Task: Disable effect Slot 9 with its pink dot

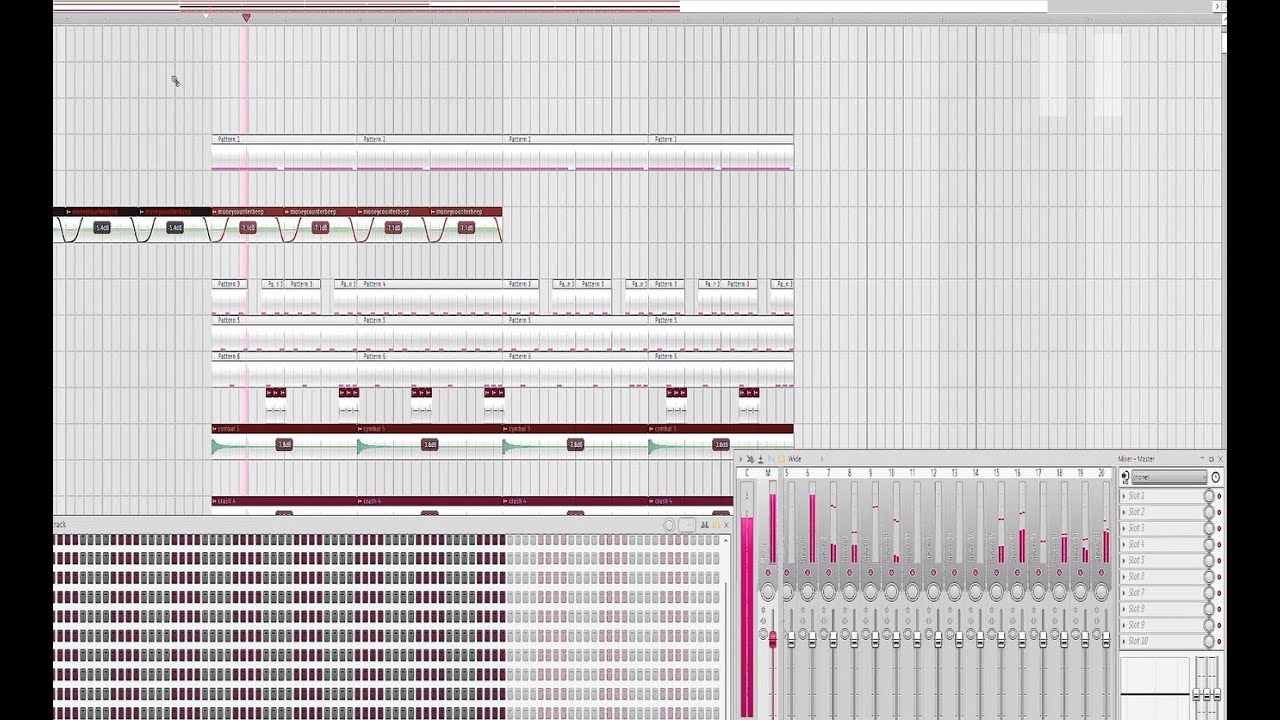Action: pos(1219,625)
